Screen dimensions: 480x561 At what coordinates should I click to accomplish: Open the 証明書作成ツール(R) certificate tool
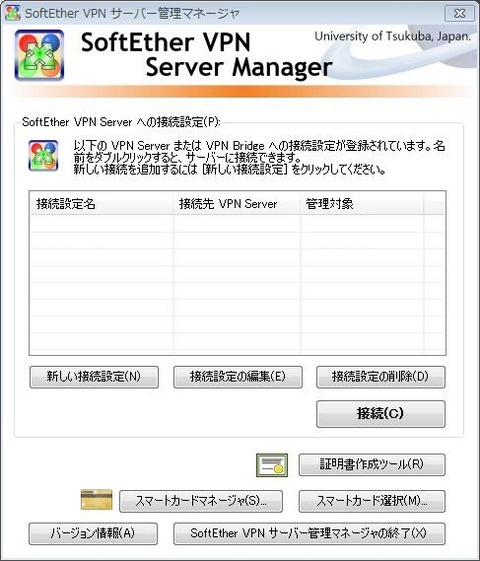tap(372, 464)
